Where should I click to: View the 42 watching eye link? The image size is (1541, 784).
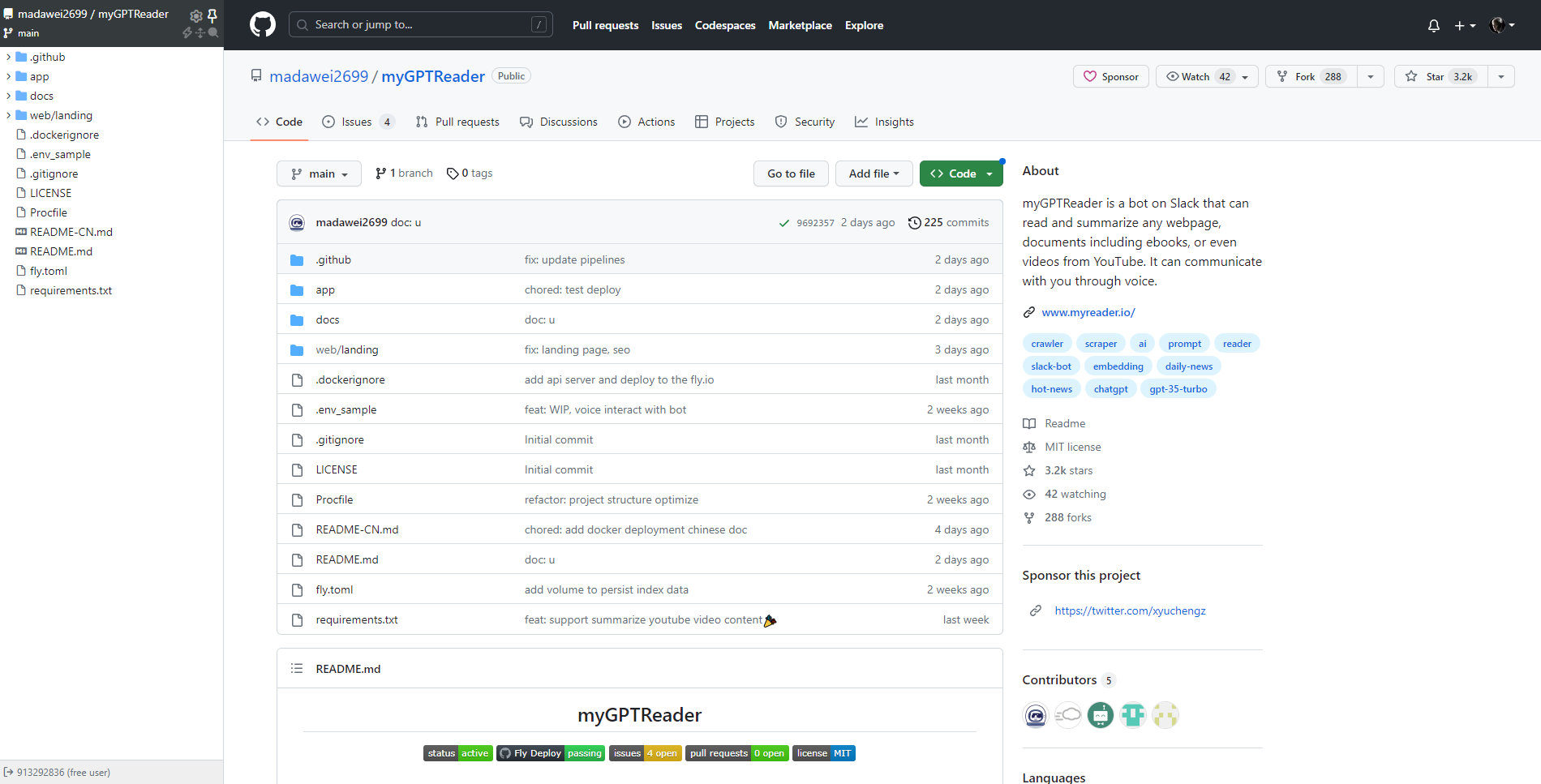pyautogui.click(x=1065, y=494)
